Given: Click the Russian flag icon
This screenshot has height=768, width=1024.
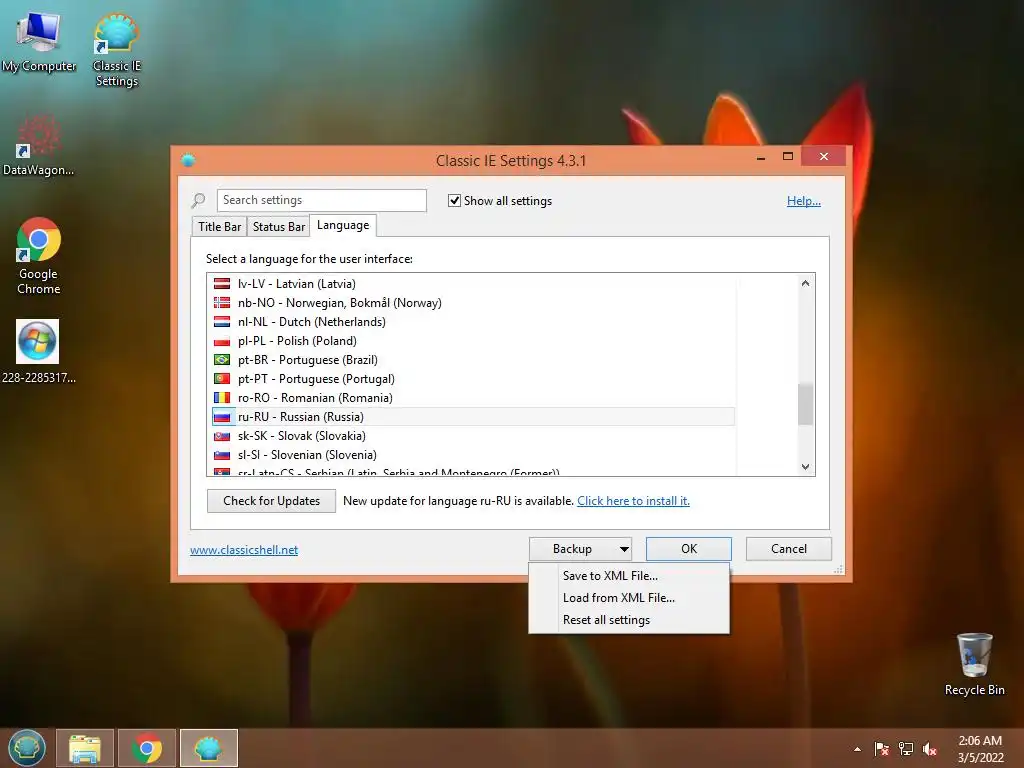Looking at the screenshot, I should (x=222, y=417).
